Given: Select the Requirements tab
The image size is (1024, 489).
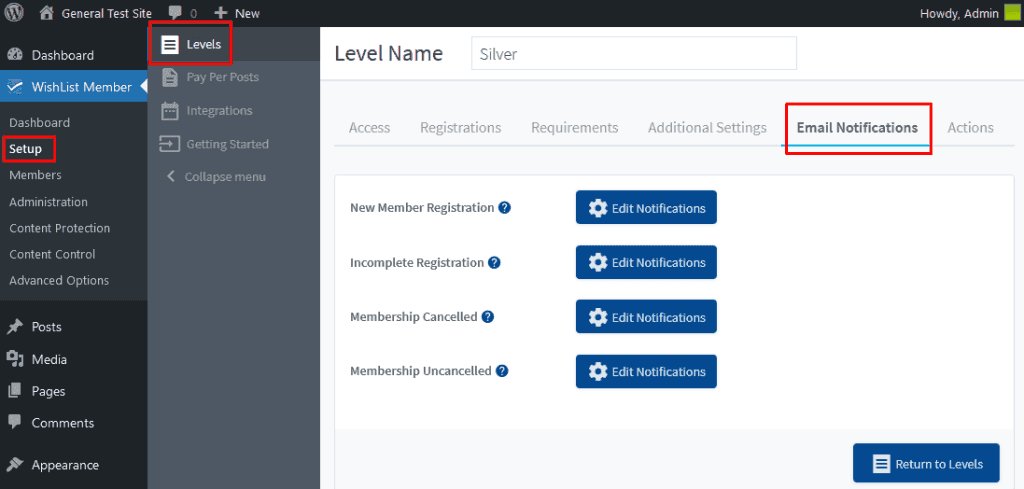Looking at the screenshot, I should [x=575, y=128].
